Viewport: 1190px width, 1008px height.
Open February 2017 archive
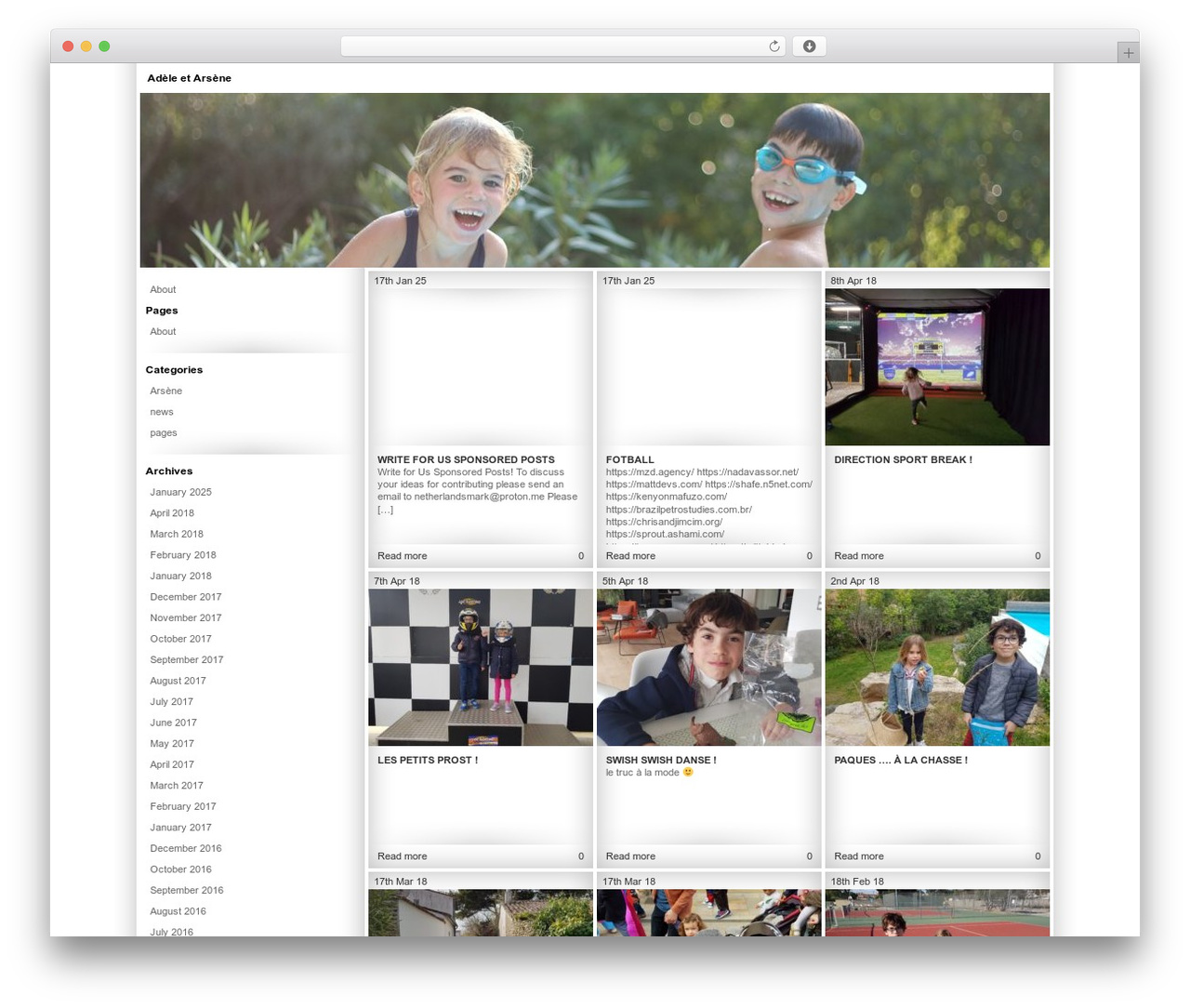pos(183,806)
